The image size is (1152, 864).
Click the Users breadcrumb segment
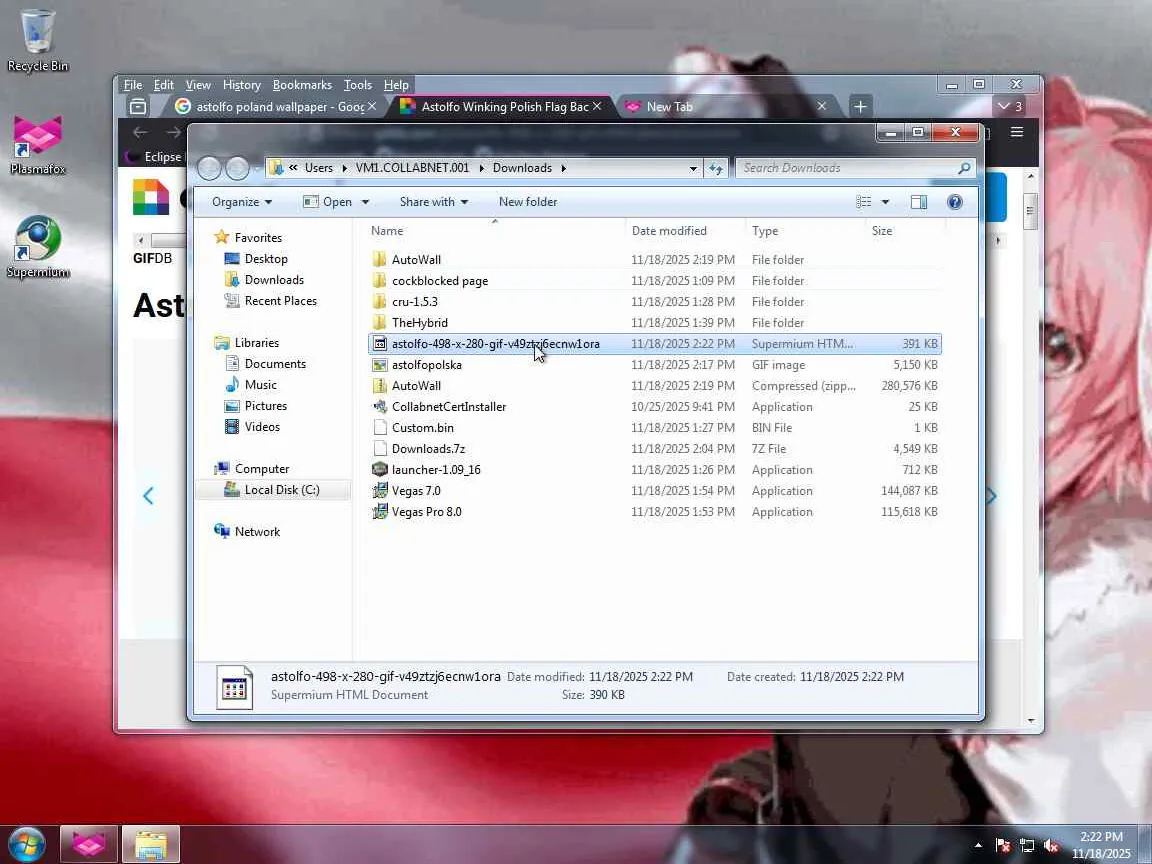click(x=319, y=168)
